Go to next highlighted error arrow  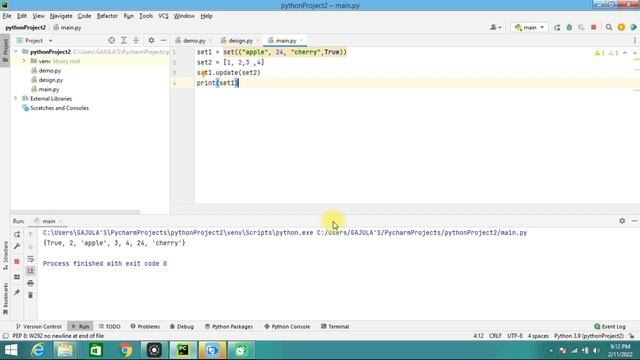[x=635, y=53]
